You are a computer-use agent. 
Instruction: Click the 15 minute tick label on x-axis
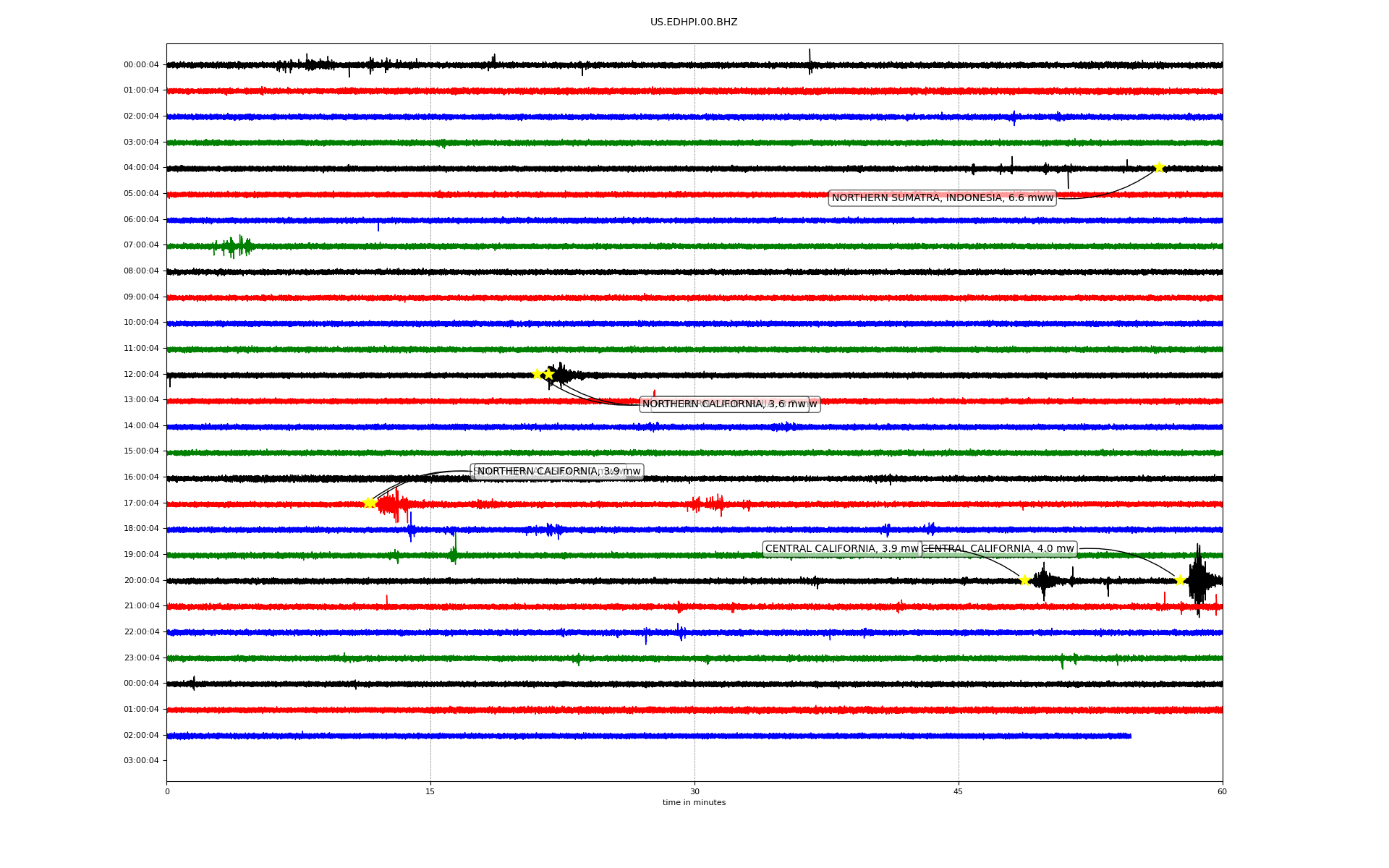coord(430,791)
